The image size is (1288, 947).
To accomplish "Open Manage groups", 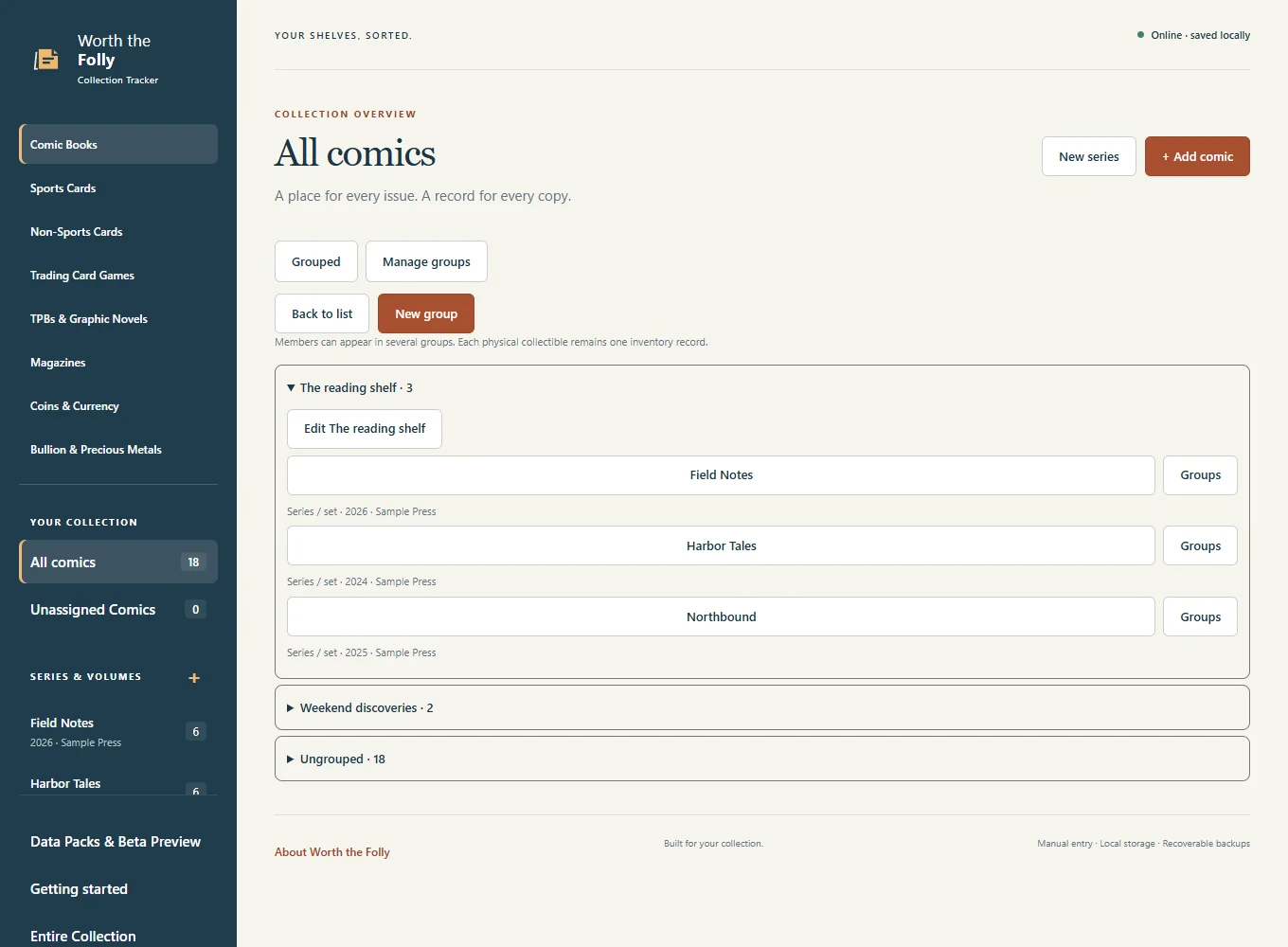I will coord(426,261).
